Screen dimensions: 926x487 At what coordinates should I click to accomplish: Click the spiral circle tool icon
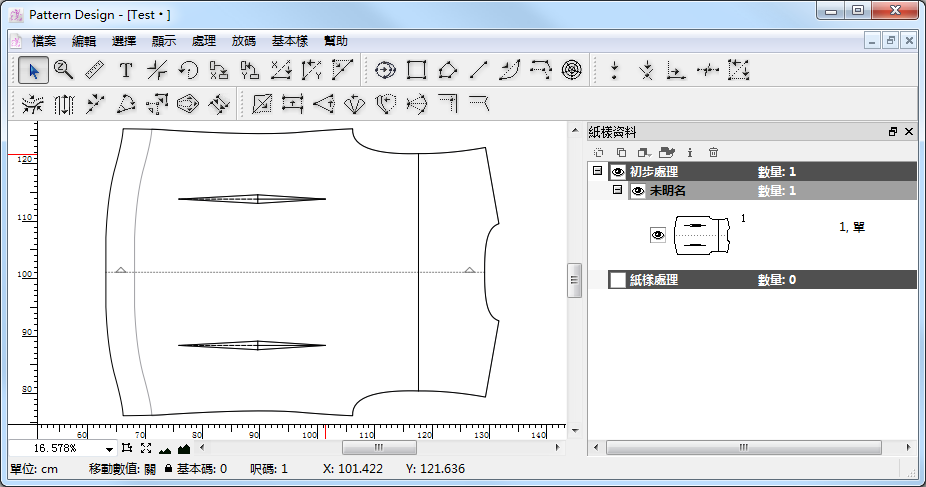[572, 70]
